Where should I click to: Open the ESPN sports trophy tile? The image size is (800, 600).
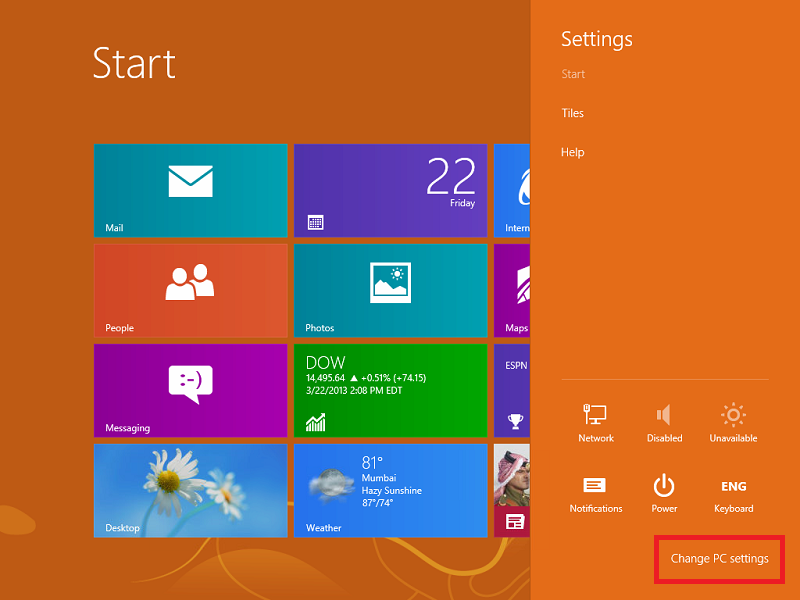[x=512, y=390]
